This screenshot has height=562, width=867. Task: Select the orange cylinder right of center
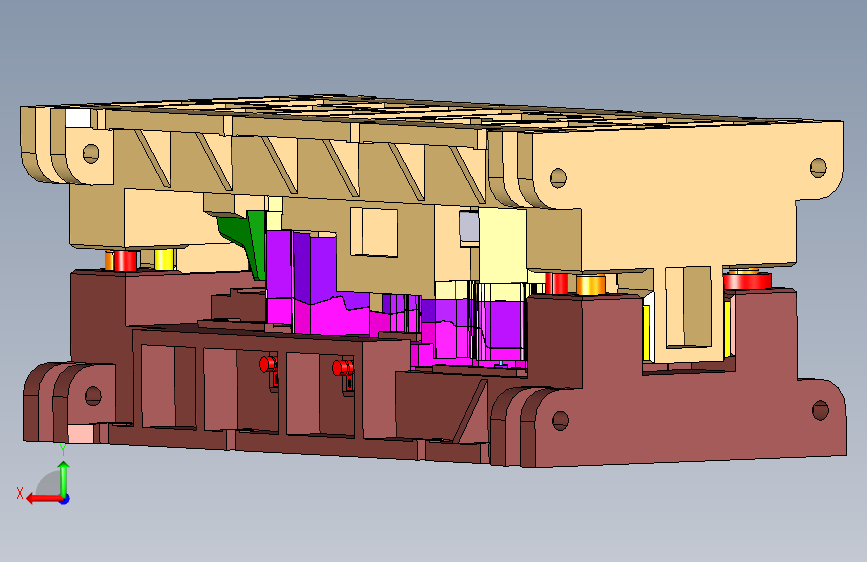tap(591, 284)
